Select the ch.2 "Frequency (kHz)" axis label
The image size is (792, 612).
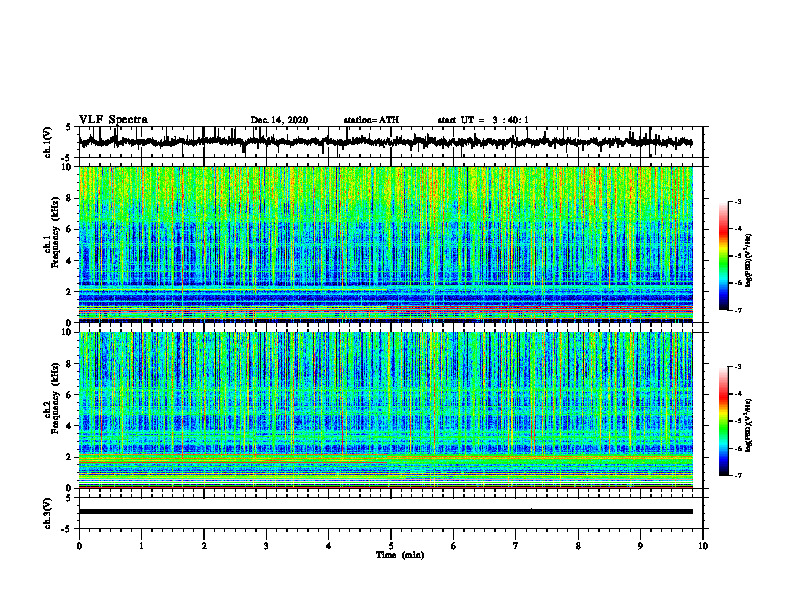point(55,397)
